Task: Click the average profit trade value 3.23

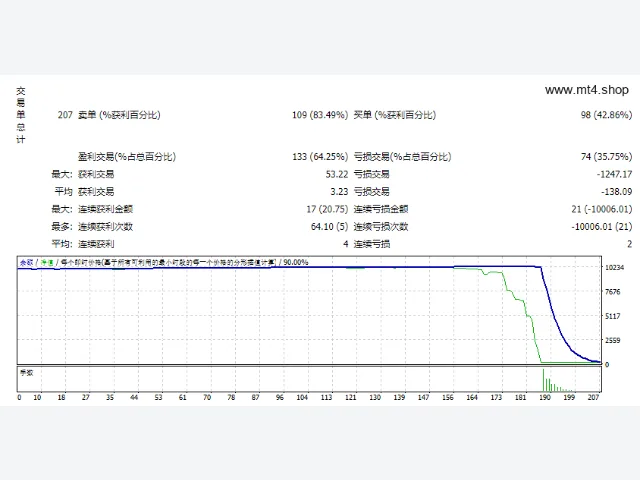Action: tap(339, 192)
